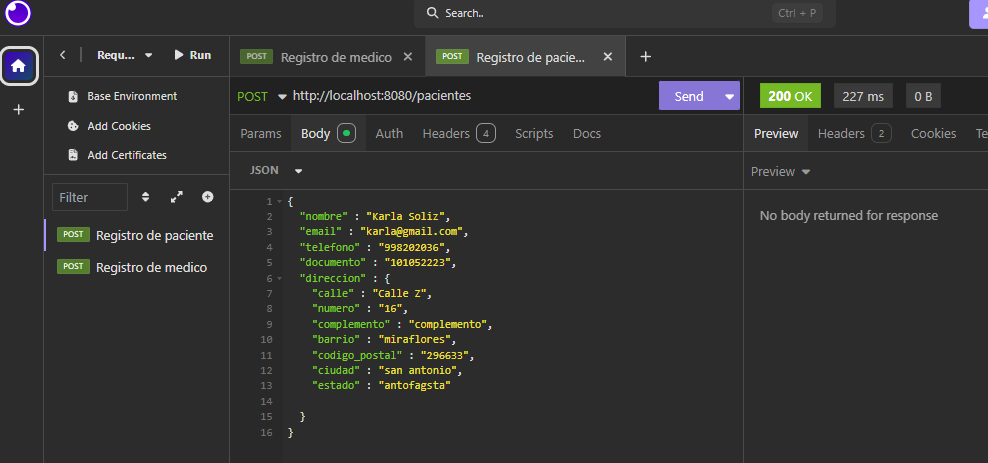Open a new request tab with plus
This screenshot has height=463, width=988.
(645, 57)
